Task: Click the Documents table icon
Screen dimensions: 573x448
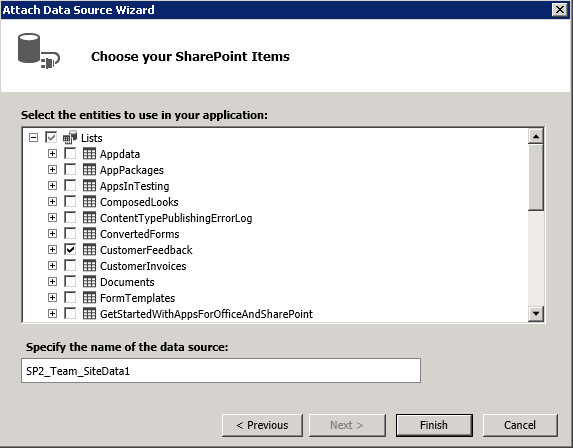Action: point(89,282)
